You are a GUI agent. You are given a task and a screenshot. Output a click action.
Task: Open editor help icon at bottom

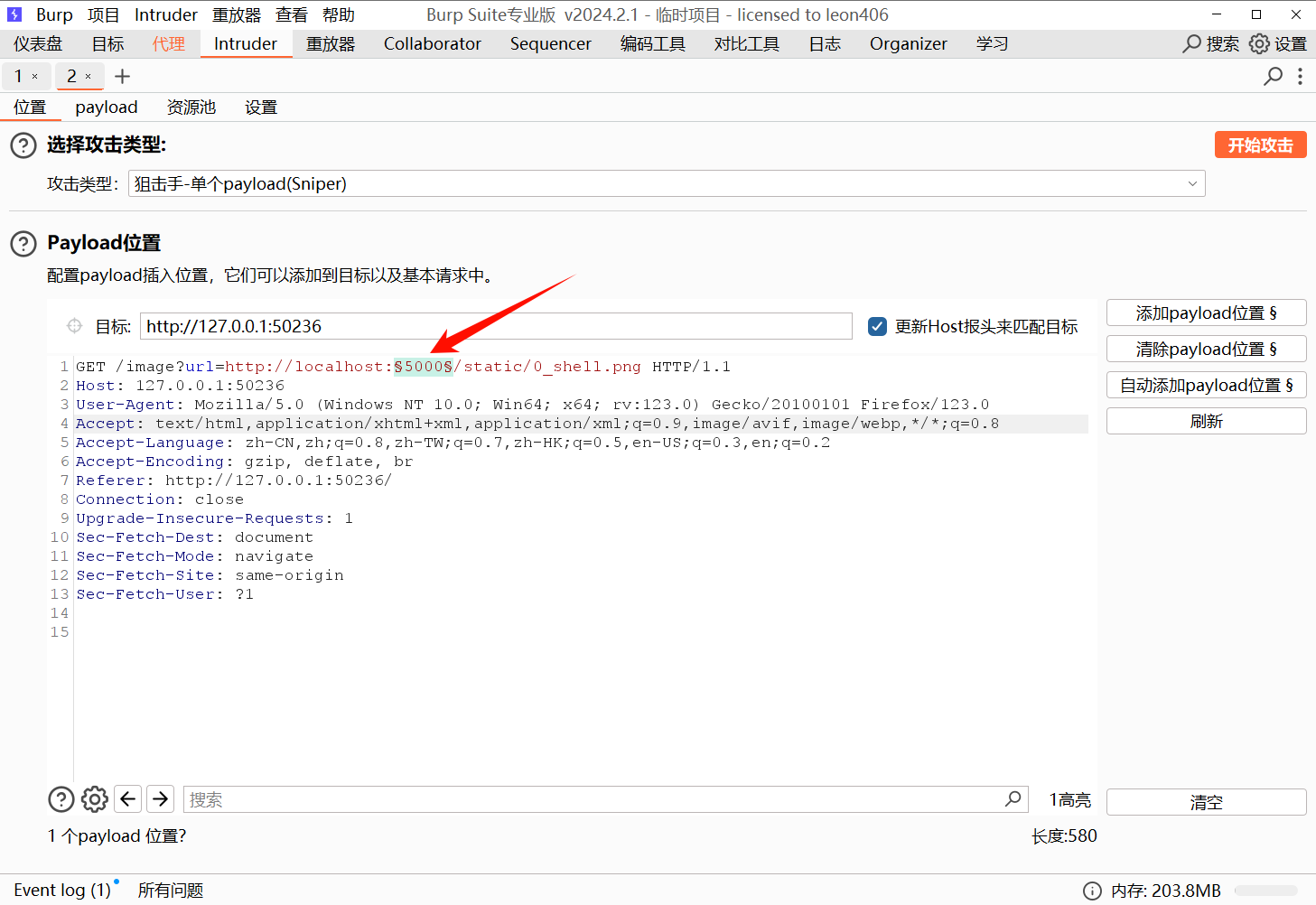click(61, 799)
